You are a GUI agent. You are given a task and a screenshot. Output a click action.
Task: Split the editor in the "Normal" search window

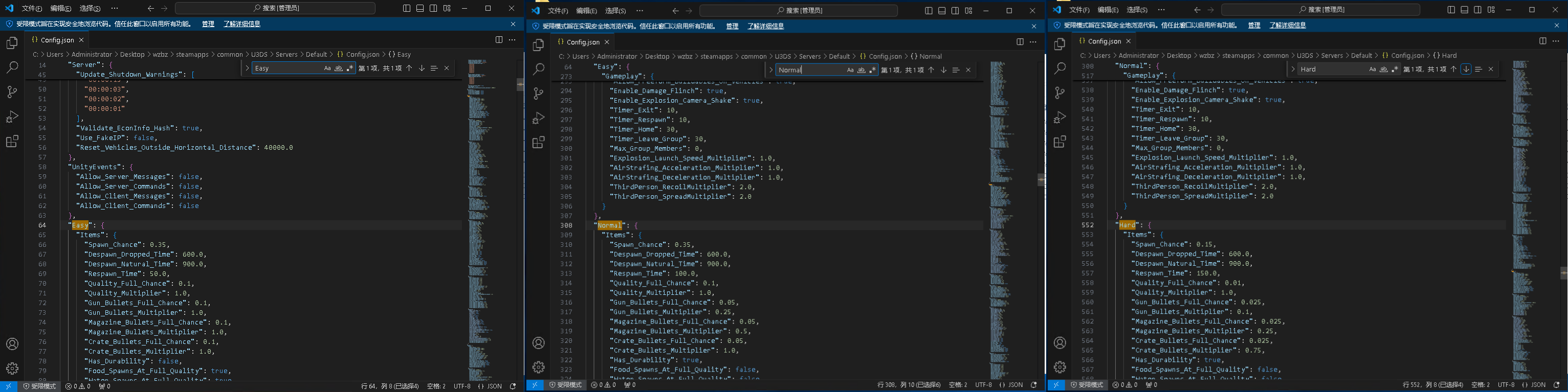click(1020, 42)
